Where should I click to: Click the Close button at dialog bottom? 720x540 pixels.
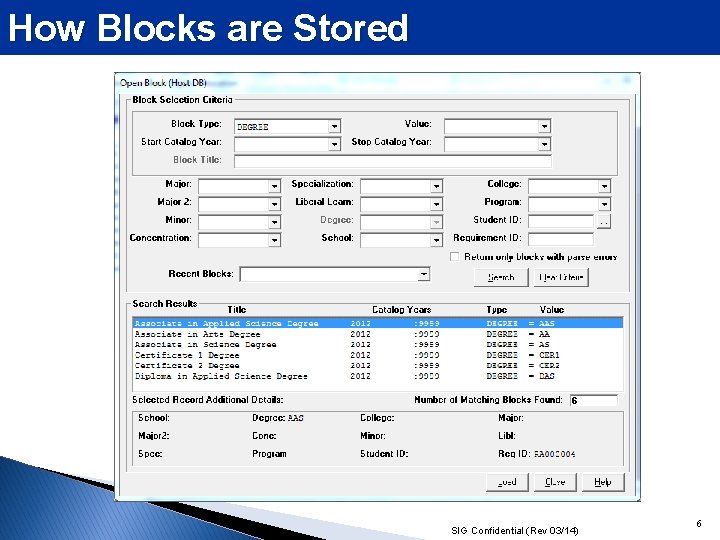[555, 482]
